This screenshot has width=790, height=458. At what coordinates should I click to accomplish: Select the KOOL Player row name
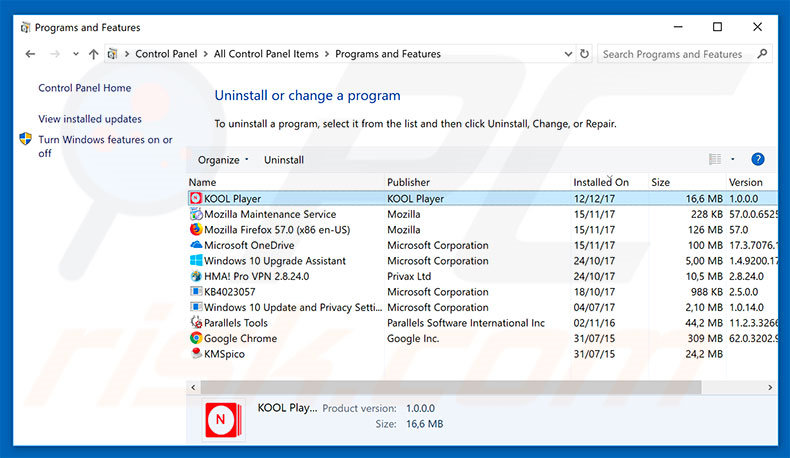[232, 199]
